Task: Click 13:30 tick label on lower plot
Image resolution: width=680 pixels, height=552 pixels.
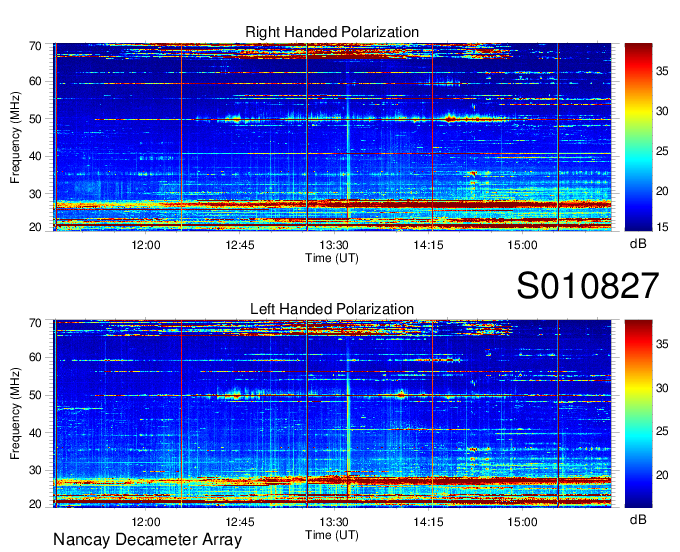Action: (x=334, y=522)
